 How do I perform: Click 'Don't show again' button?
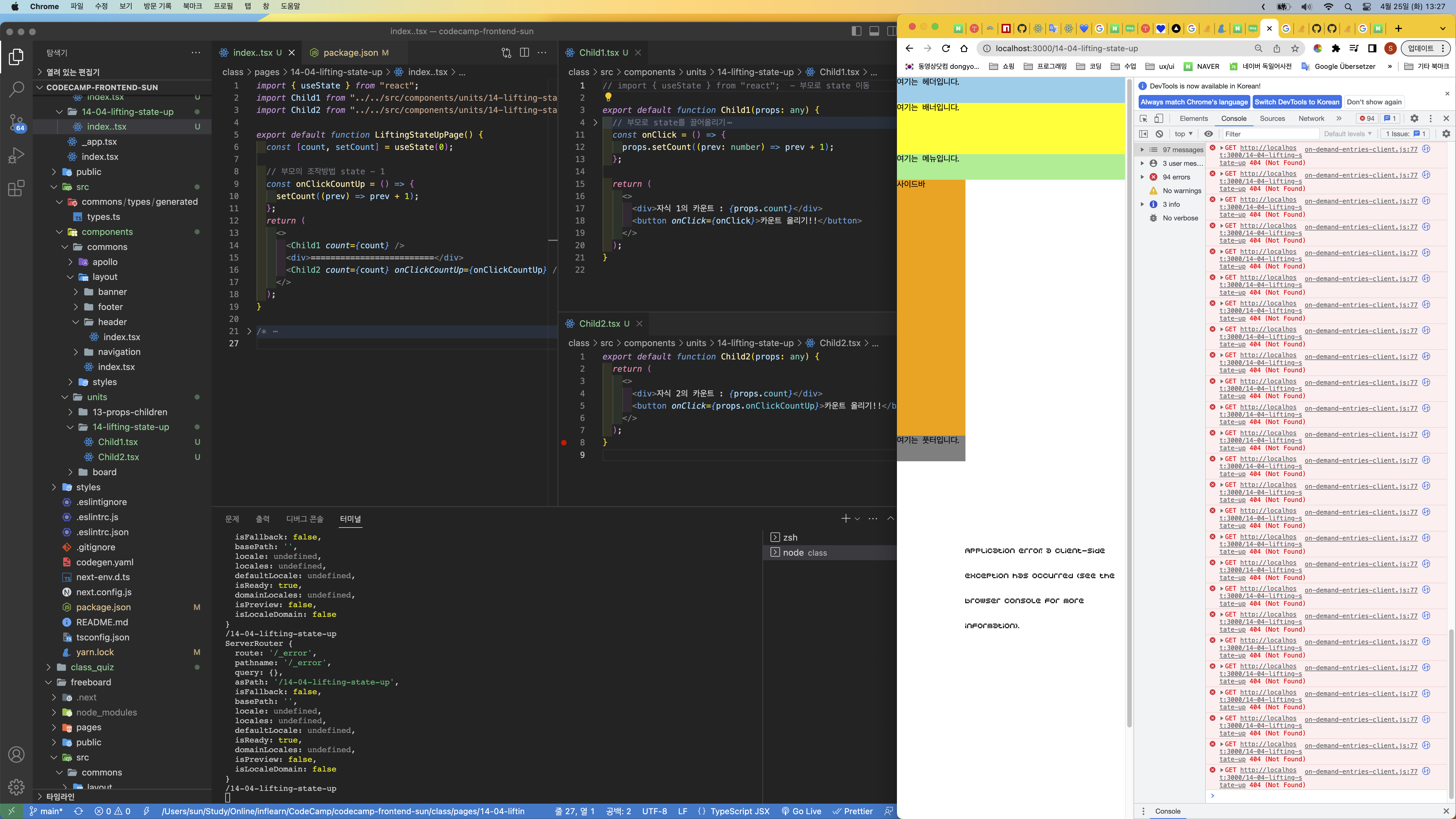[x=1374, y=102]
